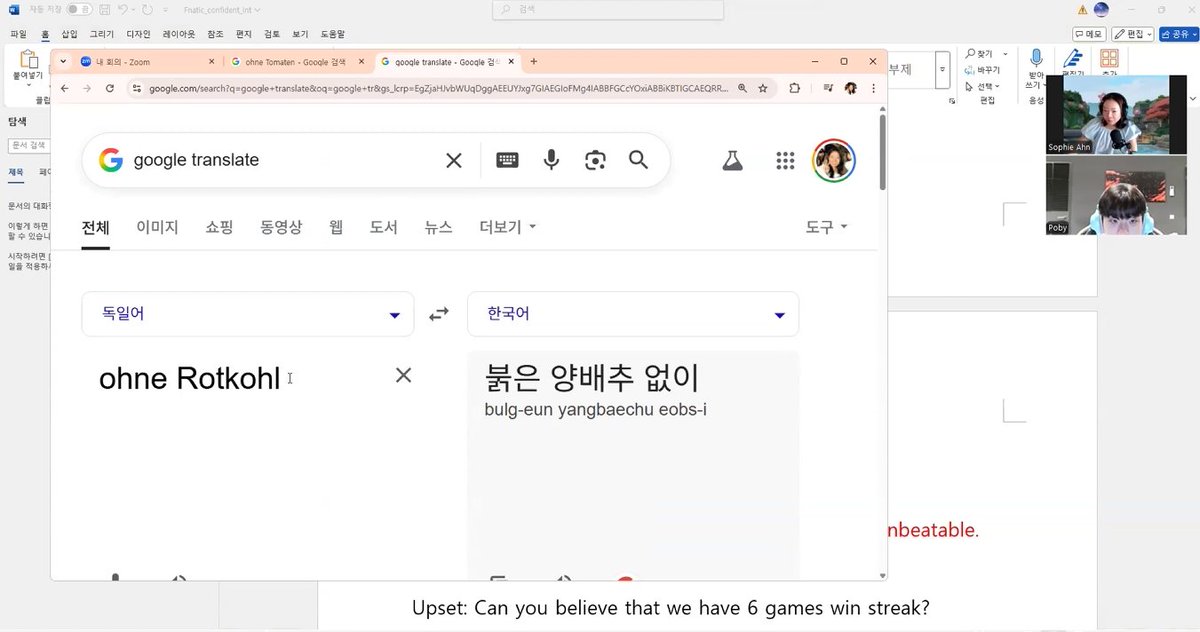Image resolution: width=1200 pixels, height=632 pixels.
Task: Select the 이미지 search tab
Action: click(x=157, y=227)
